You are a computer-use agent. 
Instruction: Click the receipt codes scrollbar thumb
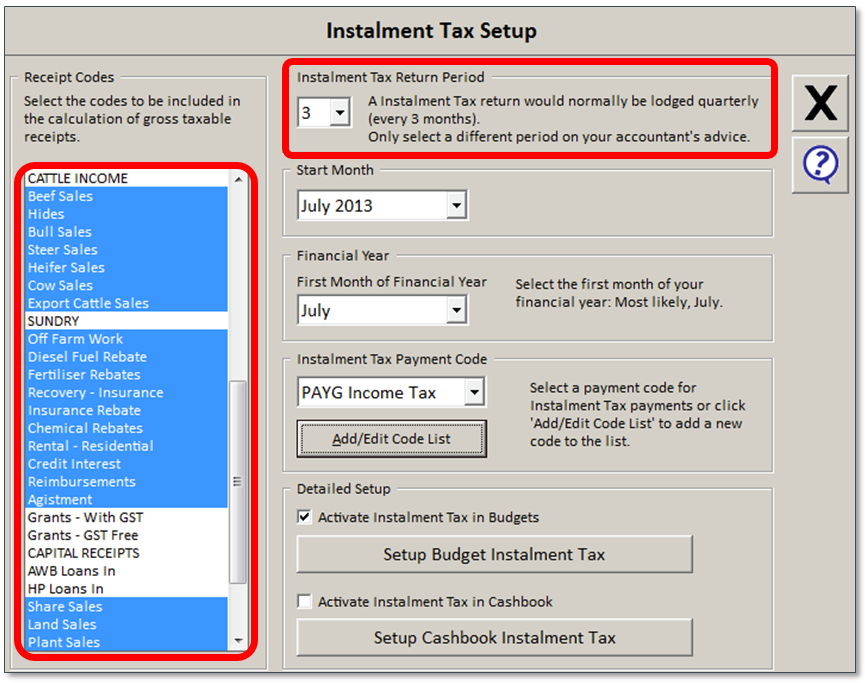coord(238,482)
